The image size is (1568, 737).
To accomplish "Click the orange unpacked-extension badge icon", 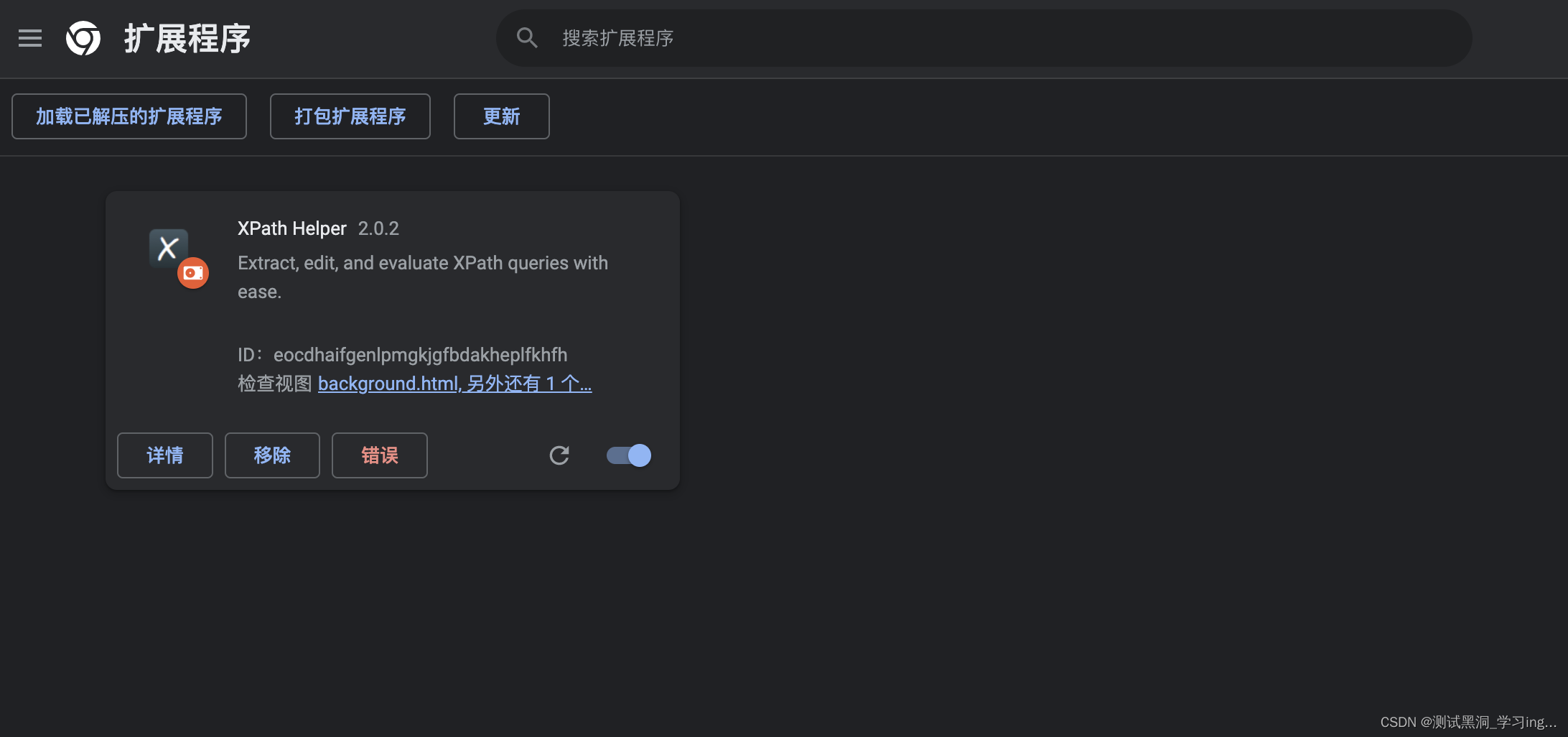I will [x=193, y=273].
